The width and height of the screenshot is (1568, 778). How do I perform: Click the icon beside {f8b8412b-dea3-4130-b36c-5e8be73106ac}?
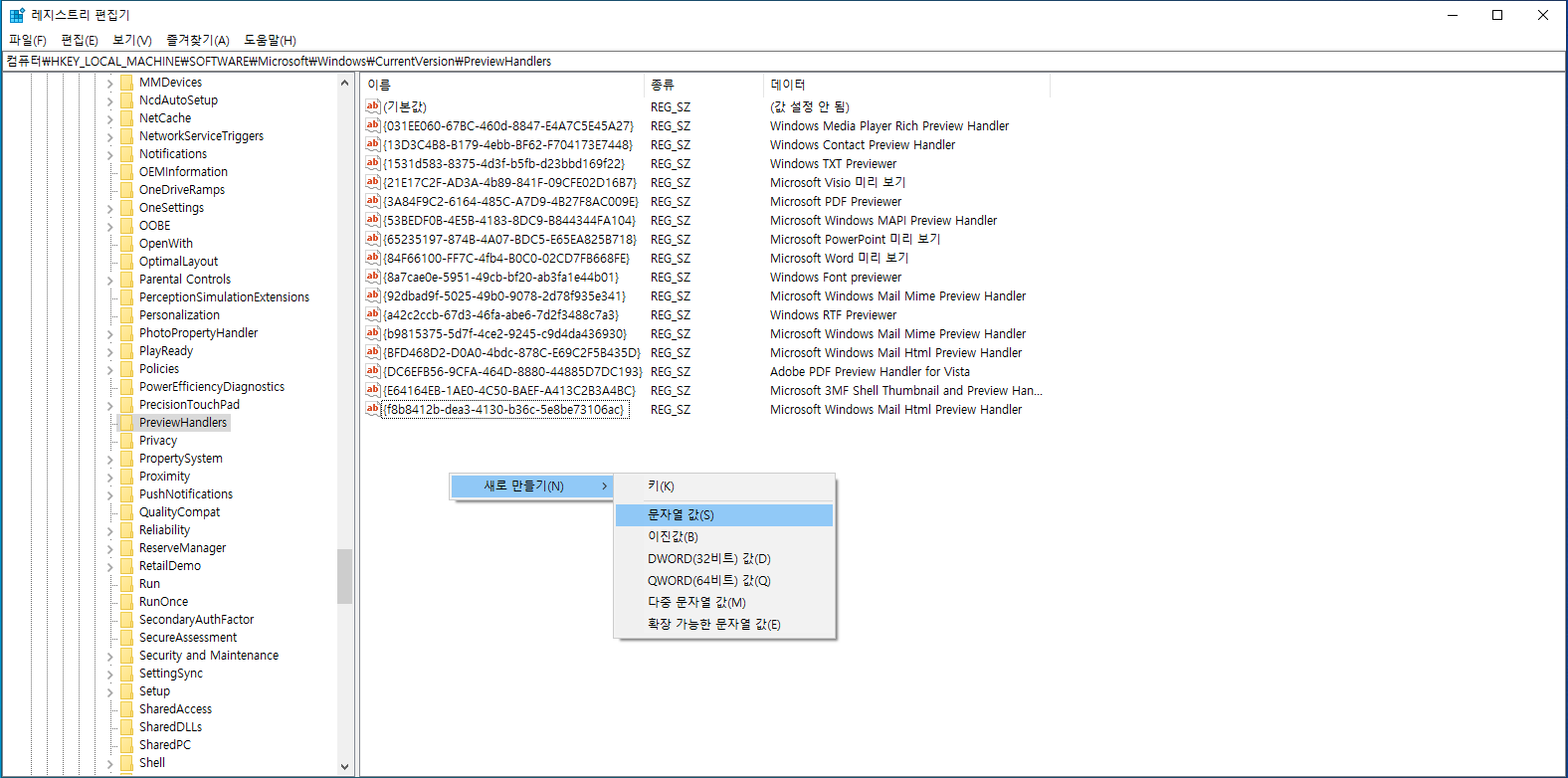coord(373,409)
